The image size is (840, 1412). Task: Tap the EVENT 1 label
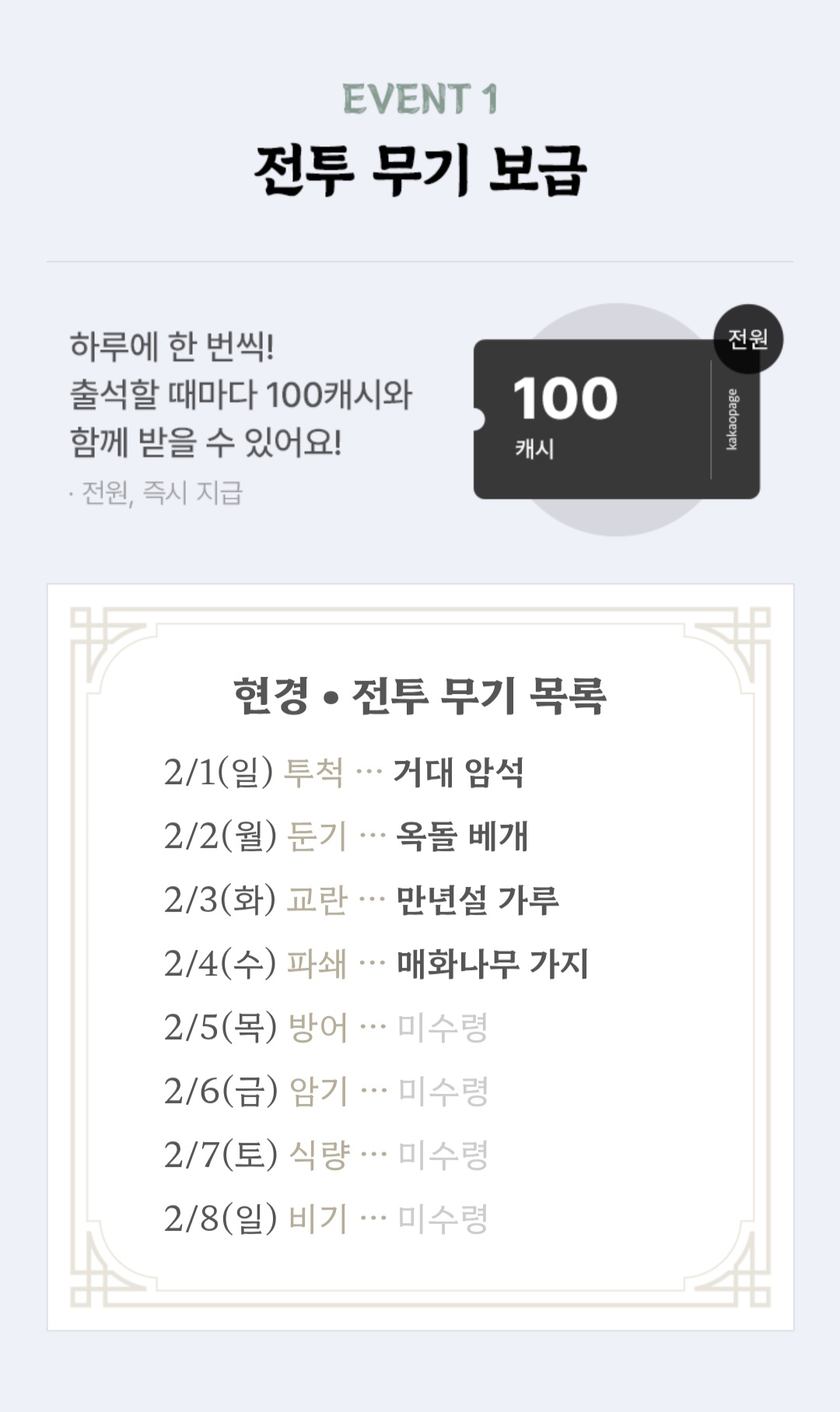pos(420,100)
